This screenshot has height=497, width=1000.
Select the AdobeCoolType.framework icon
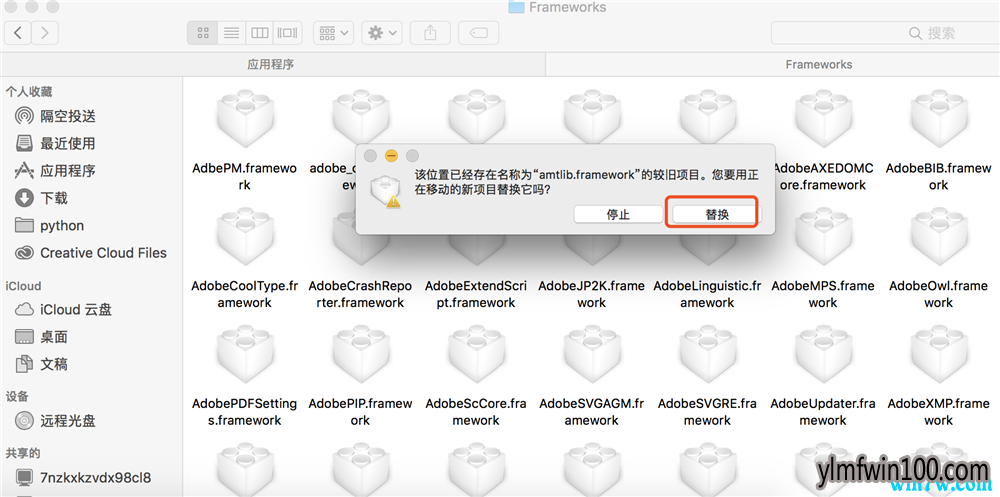[x=244, y=237]
